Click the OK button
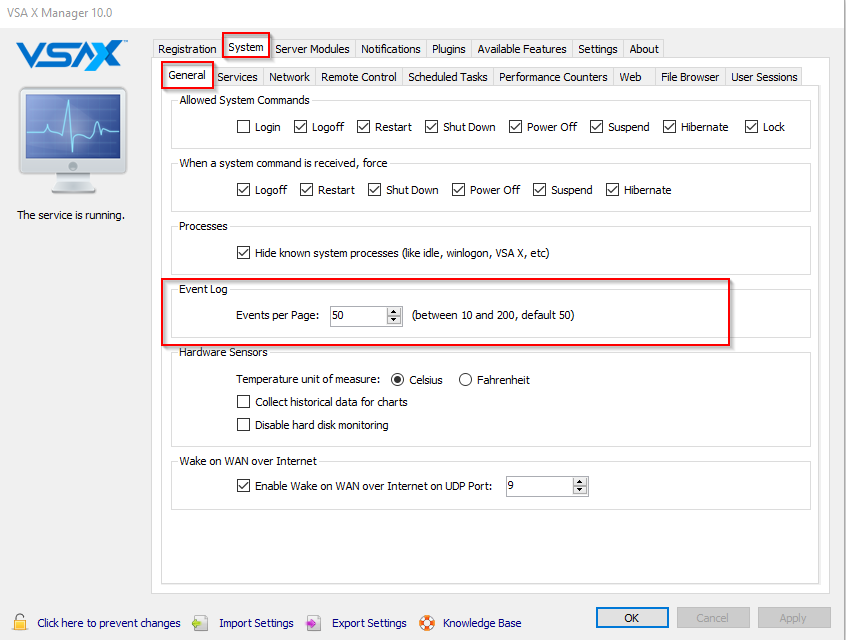Image resolution: width=846 pixels, height=640 pixels. click(x=632, y=618)
